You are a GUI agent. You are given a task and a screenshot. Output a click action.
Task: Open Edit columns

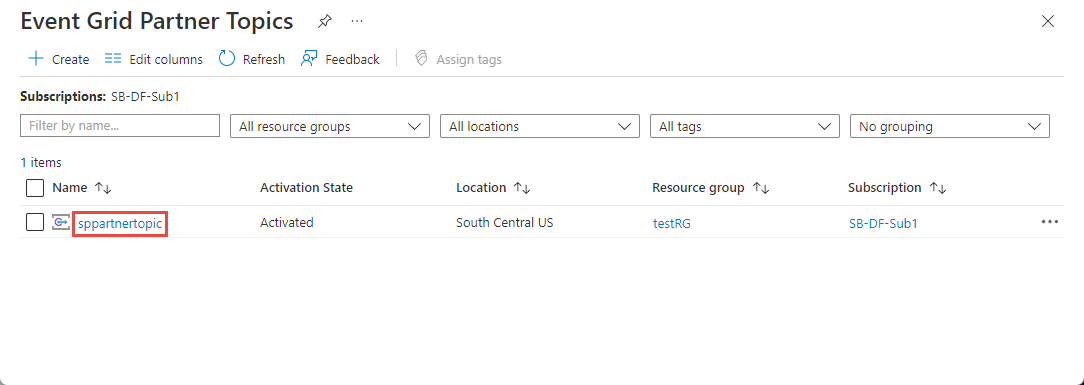pyautogui.click(x=153, y=59)
